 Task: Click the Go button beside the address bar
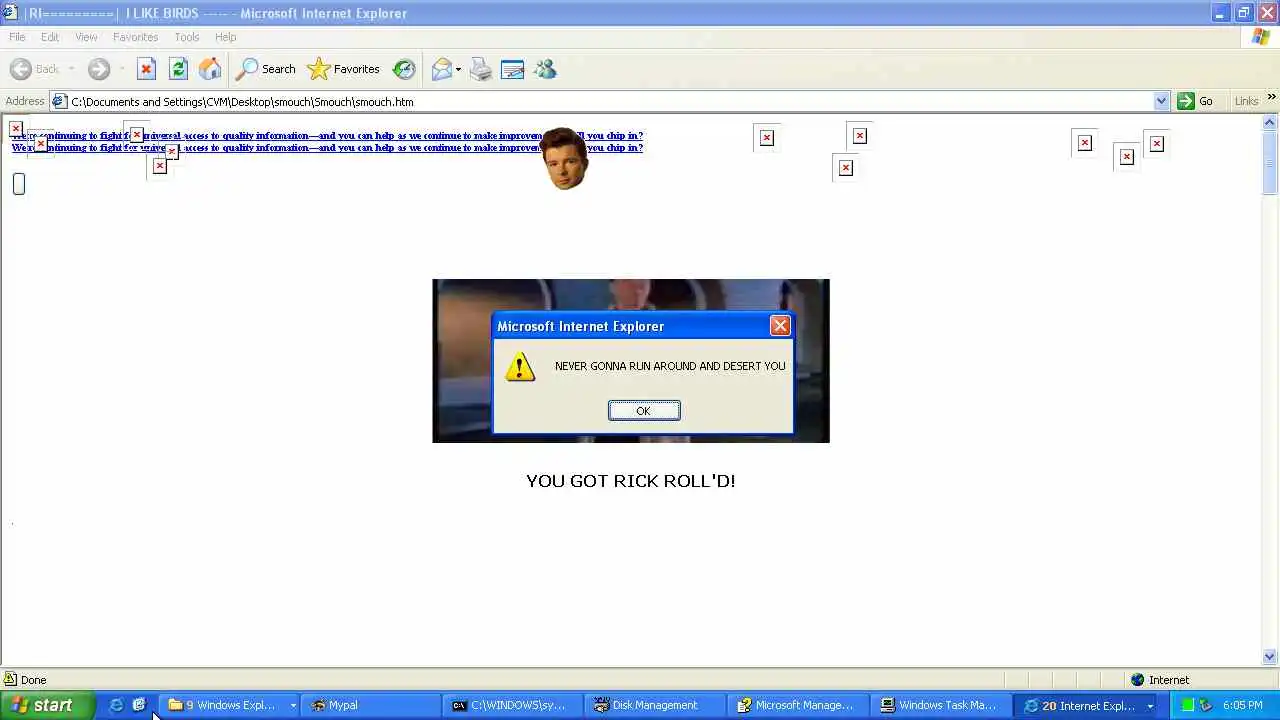[x=1196, y=101]
